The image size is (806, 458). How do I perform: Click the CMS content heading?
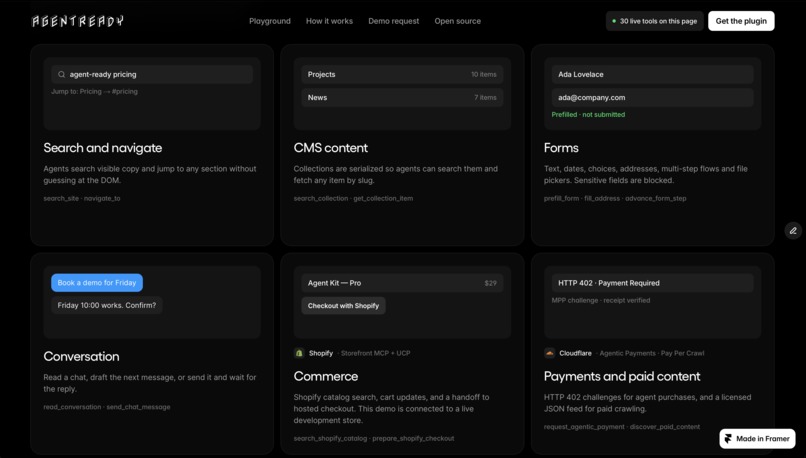tap(331, 148)
